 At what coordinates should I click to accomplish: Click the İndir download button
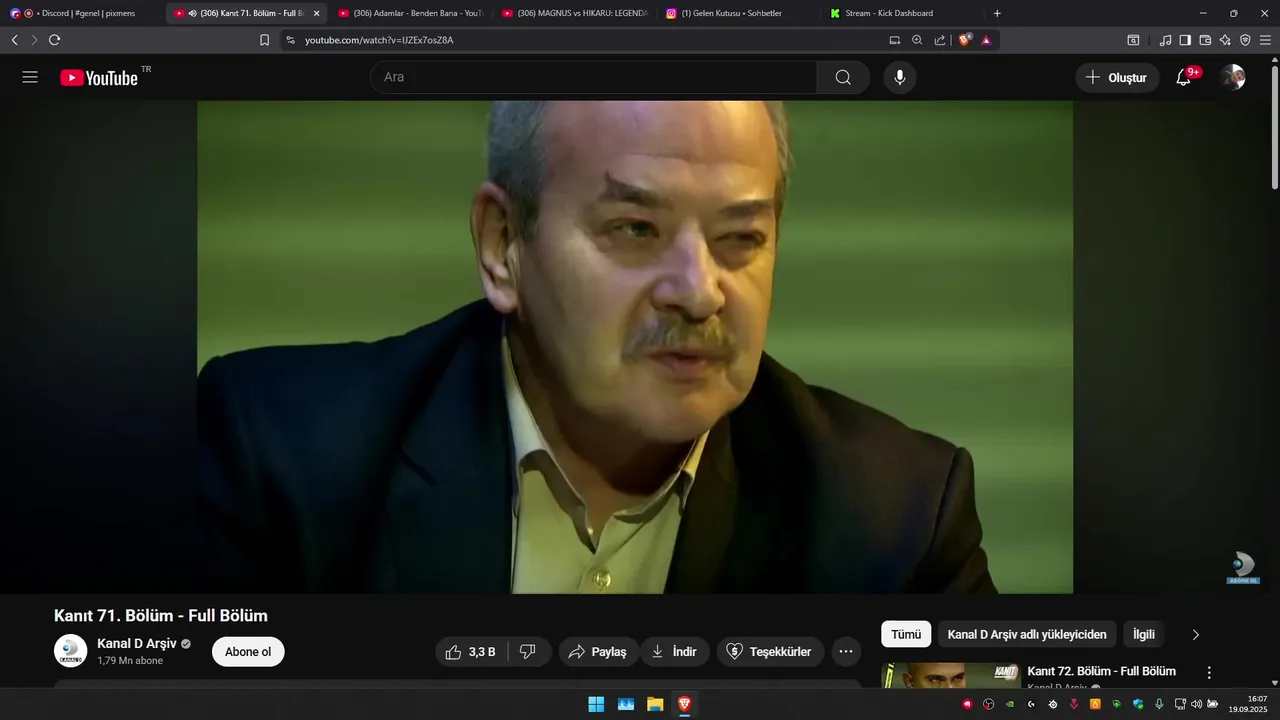(x=674, y=652)
